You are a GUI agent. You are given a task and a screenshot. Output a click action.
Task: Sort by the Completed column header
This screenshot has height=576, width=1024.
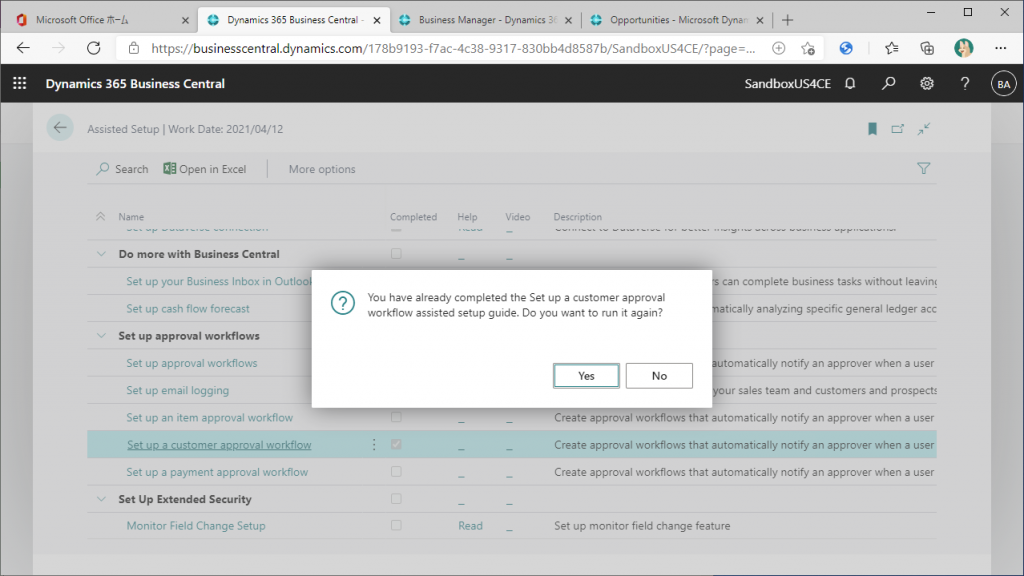click(413, 217)
